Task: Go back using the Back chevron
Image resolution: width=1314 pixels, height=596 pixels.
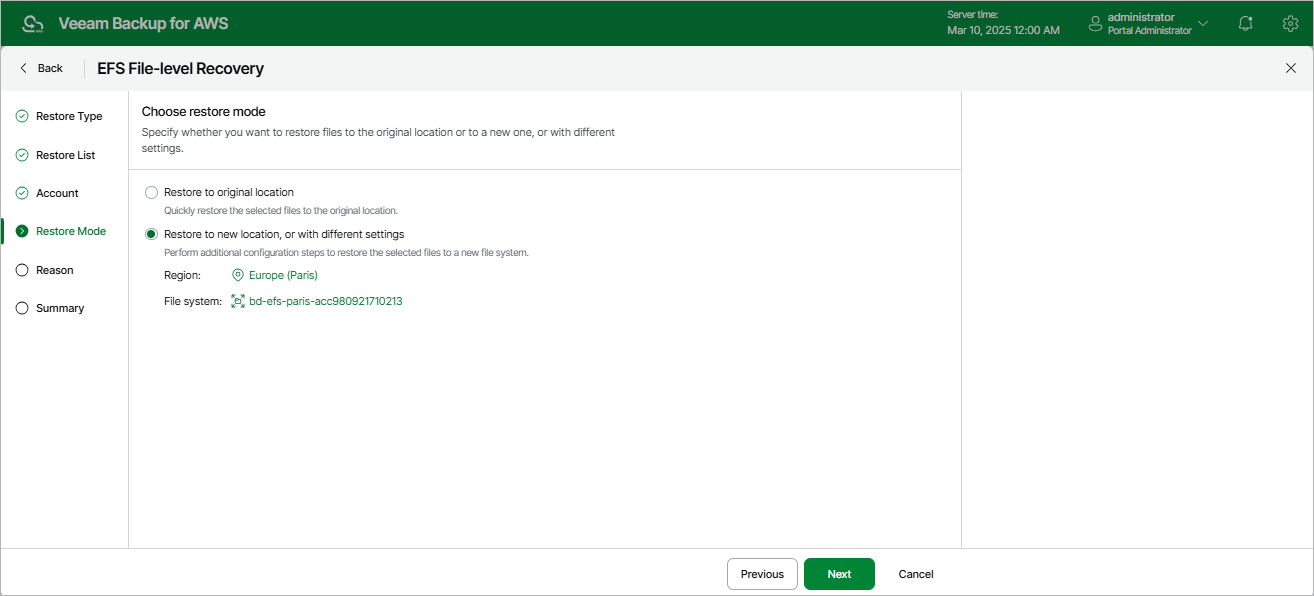Action: coord(24,68)
